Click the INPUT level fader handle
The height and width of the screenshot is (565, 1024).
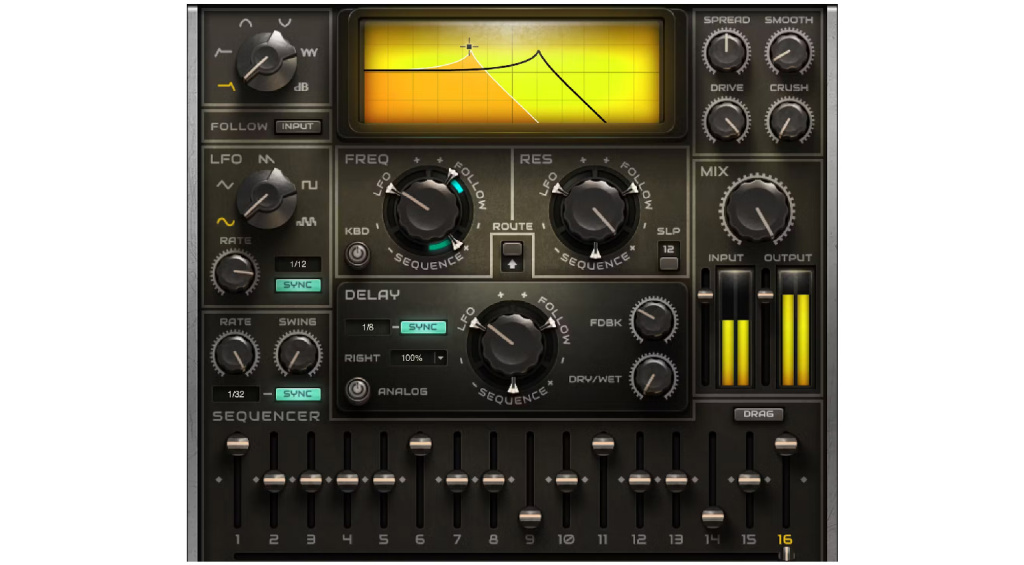(x=706, y=297)
